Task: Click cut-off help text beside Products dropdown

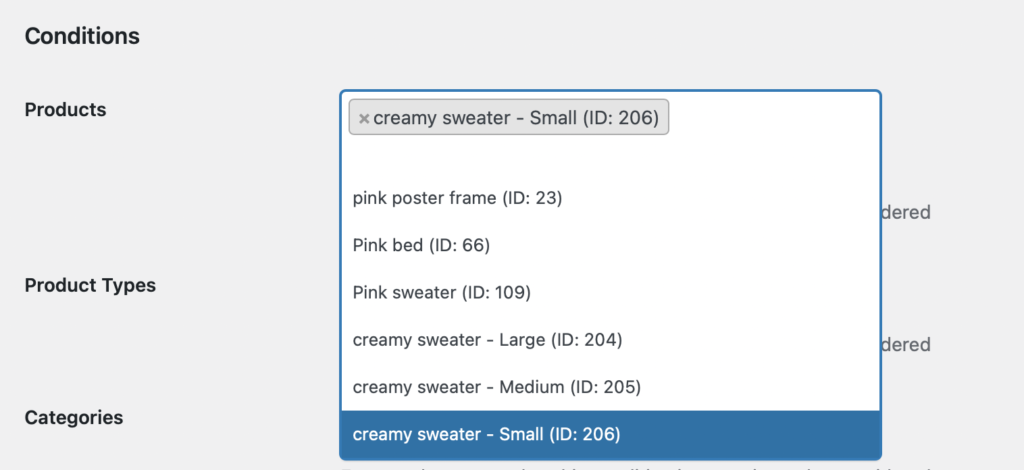Action: (906, 212)
